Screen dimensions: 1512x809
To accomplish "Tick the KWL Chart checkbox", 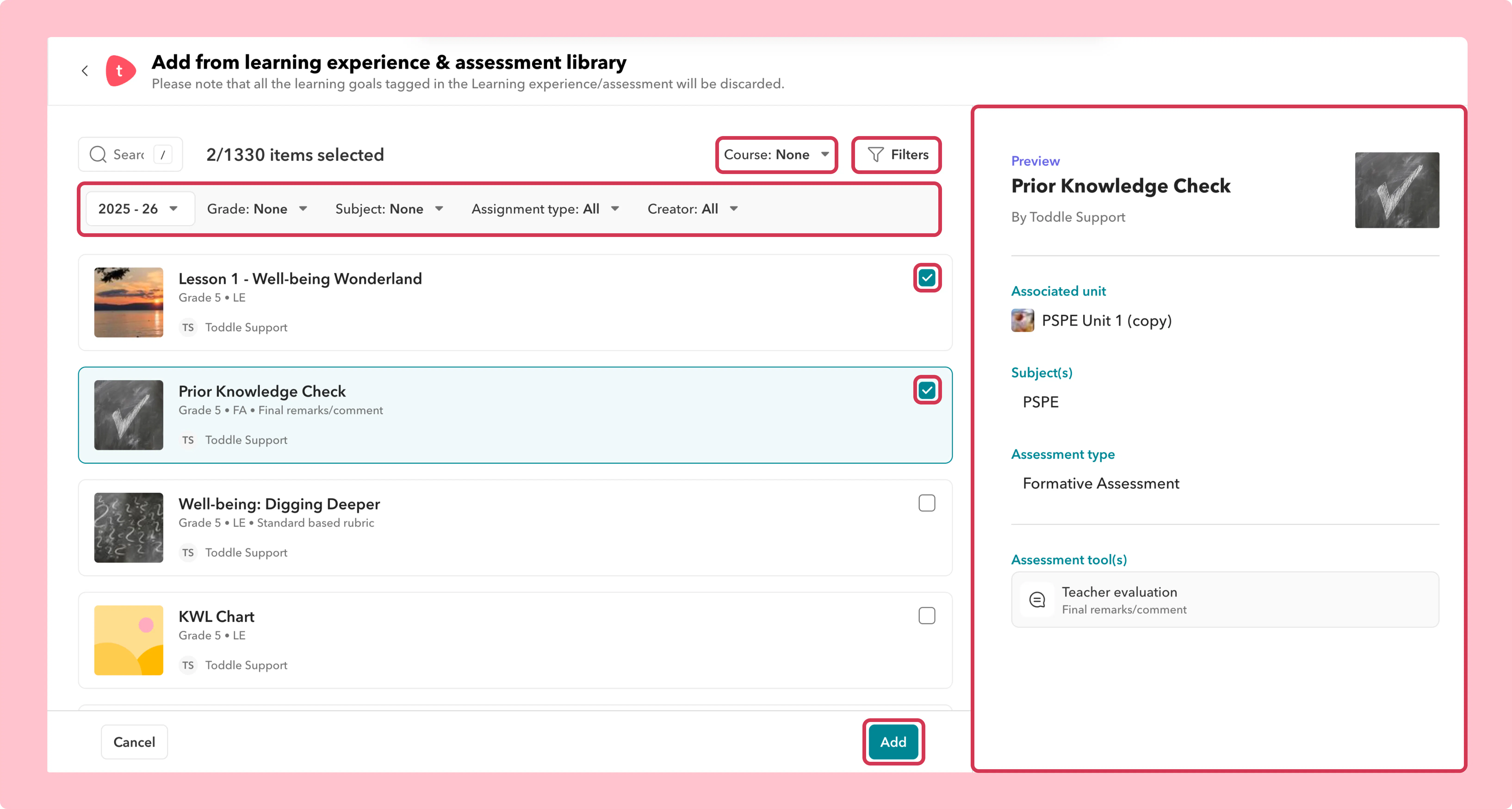I will click(x=927, y=616).
